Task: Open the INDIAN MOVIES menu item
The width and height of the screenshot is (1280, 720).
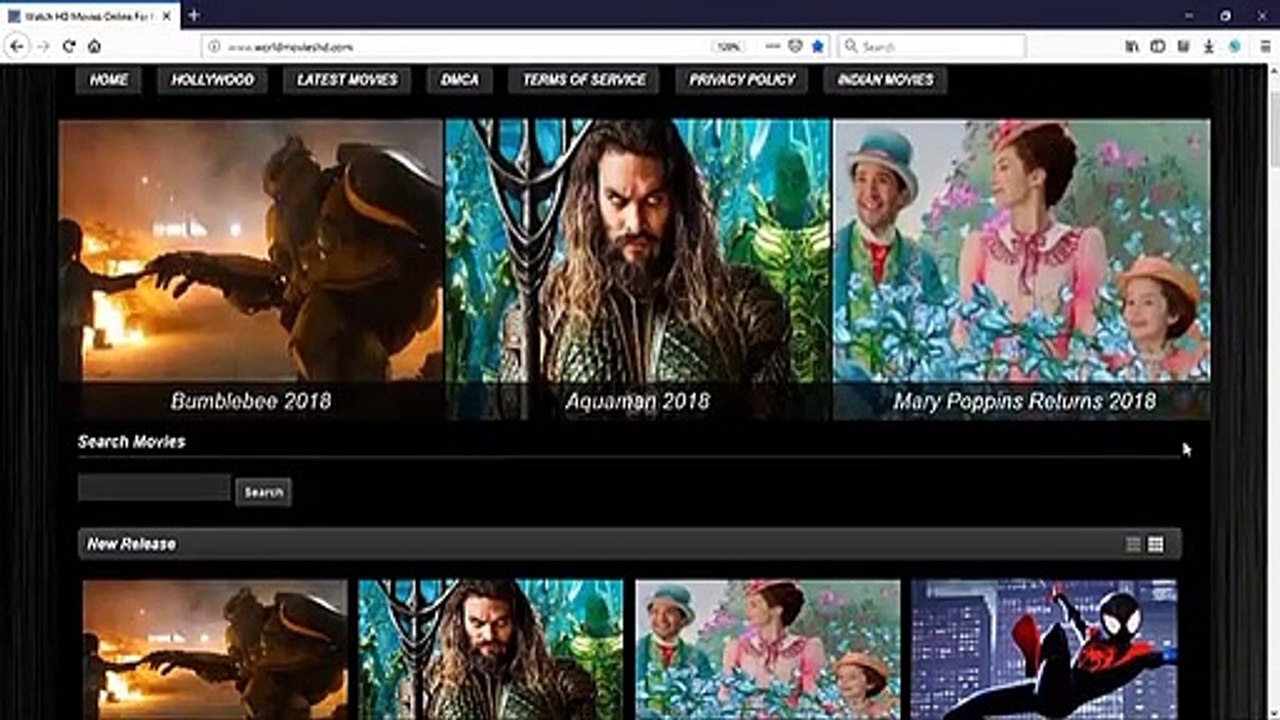Action: [885, 80]
